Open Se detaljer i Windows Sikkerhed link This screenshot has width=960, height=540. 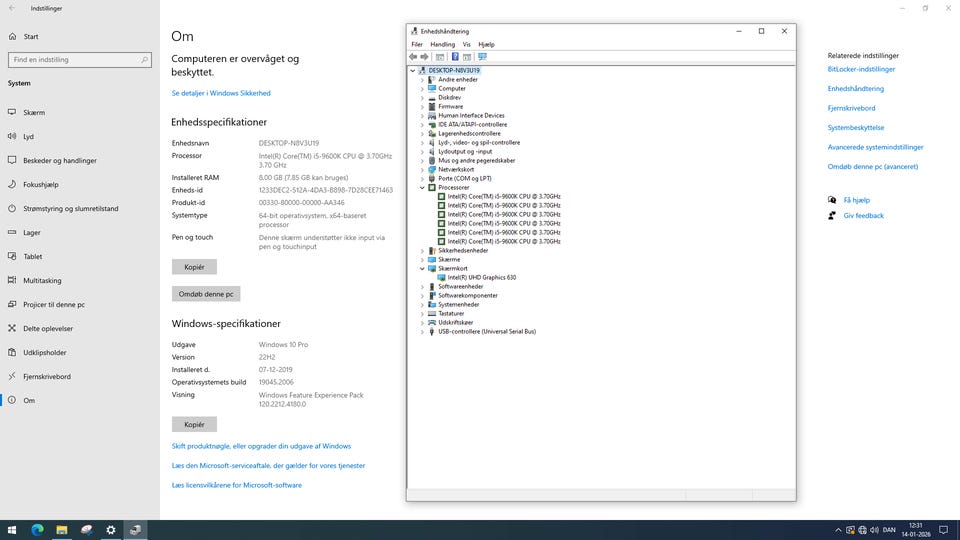pos(221,93)
